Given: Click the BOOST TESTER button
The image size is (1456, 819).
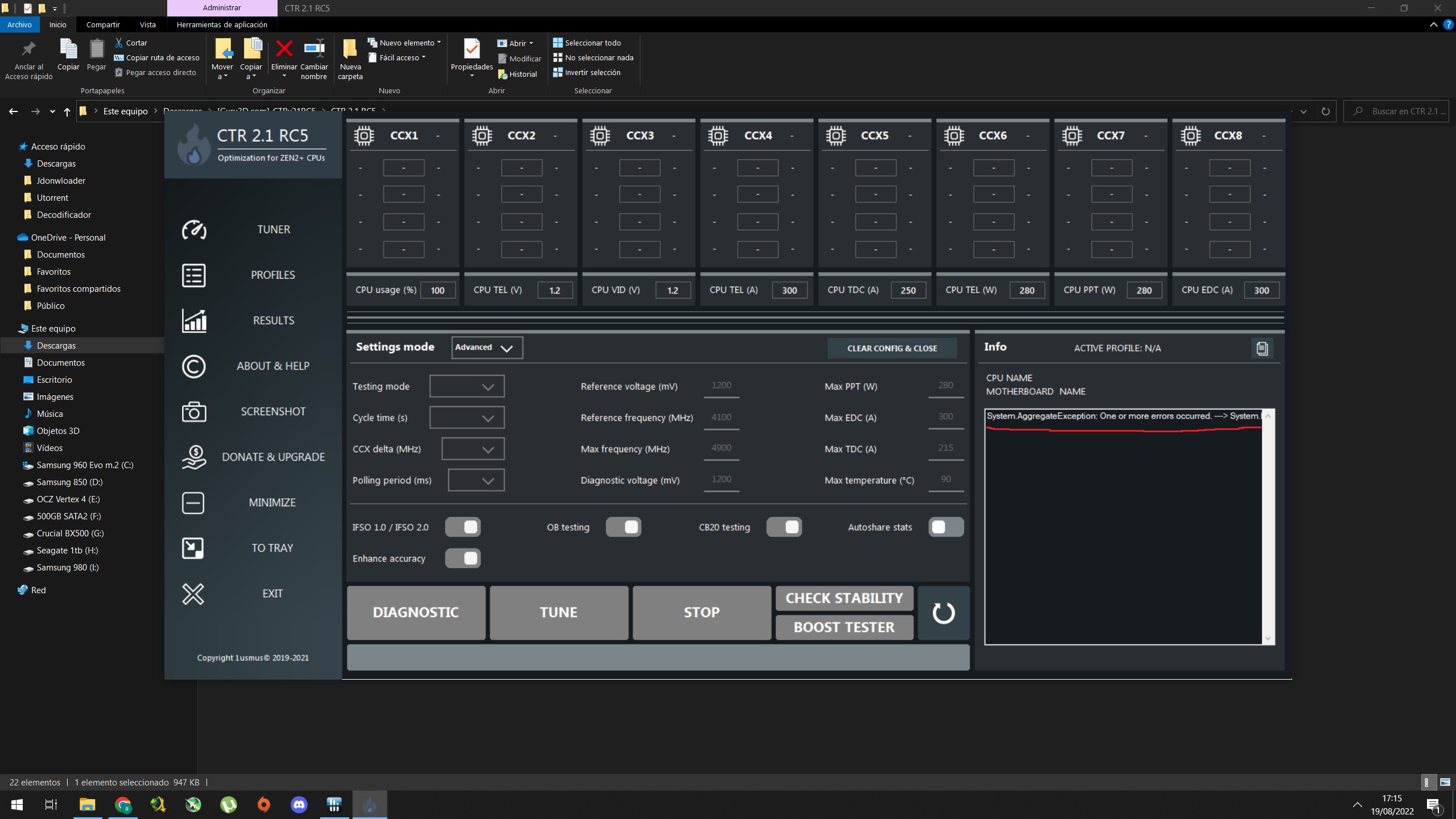Looking at the screenshot, I should pyautogui.click(x=845, y=627).
